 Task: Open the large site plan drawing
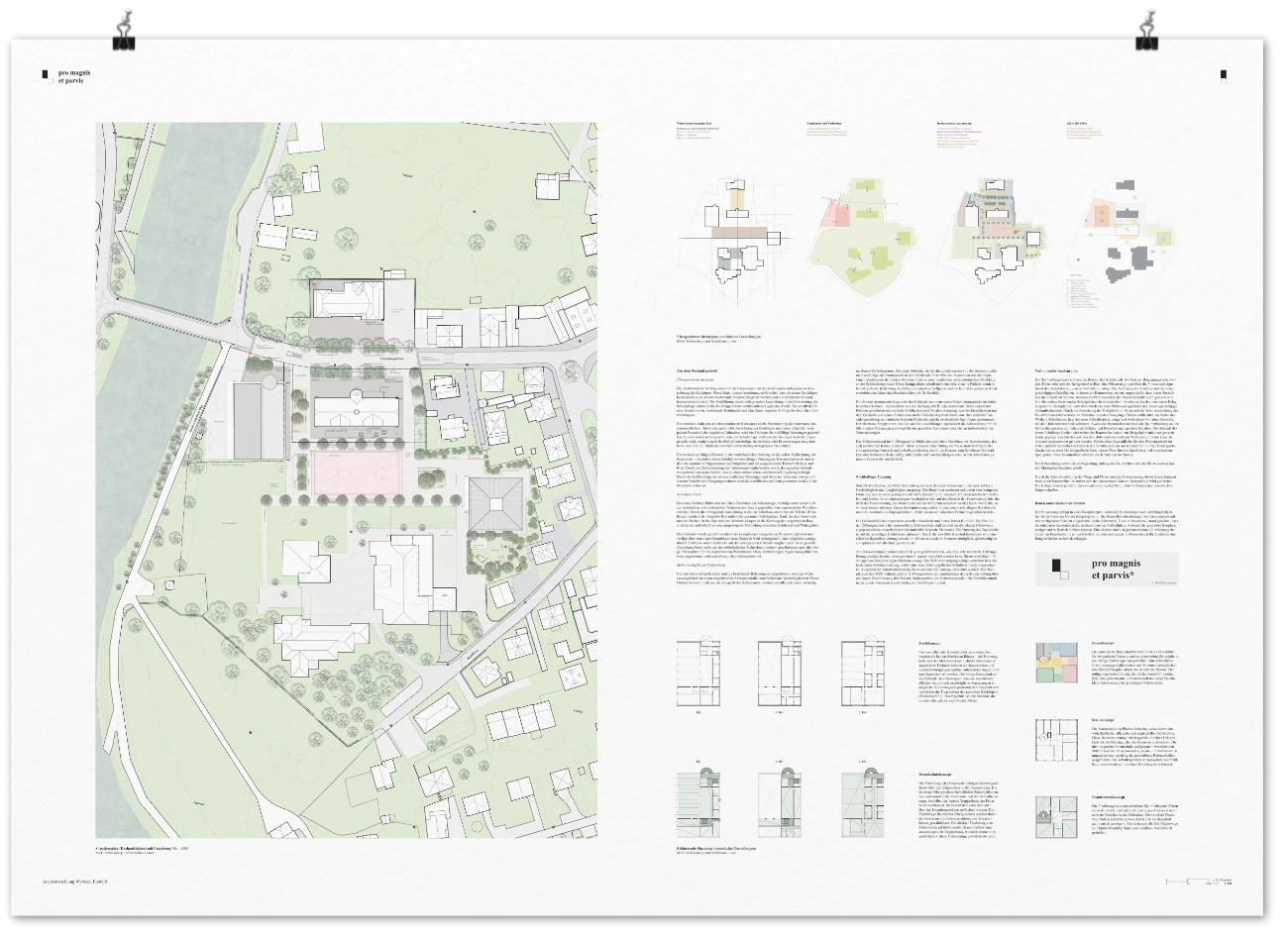point(347,483)
